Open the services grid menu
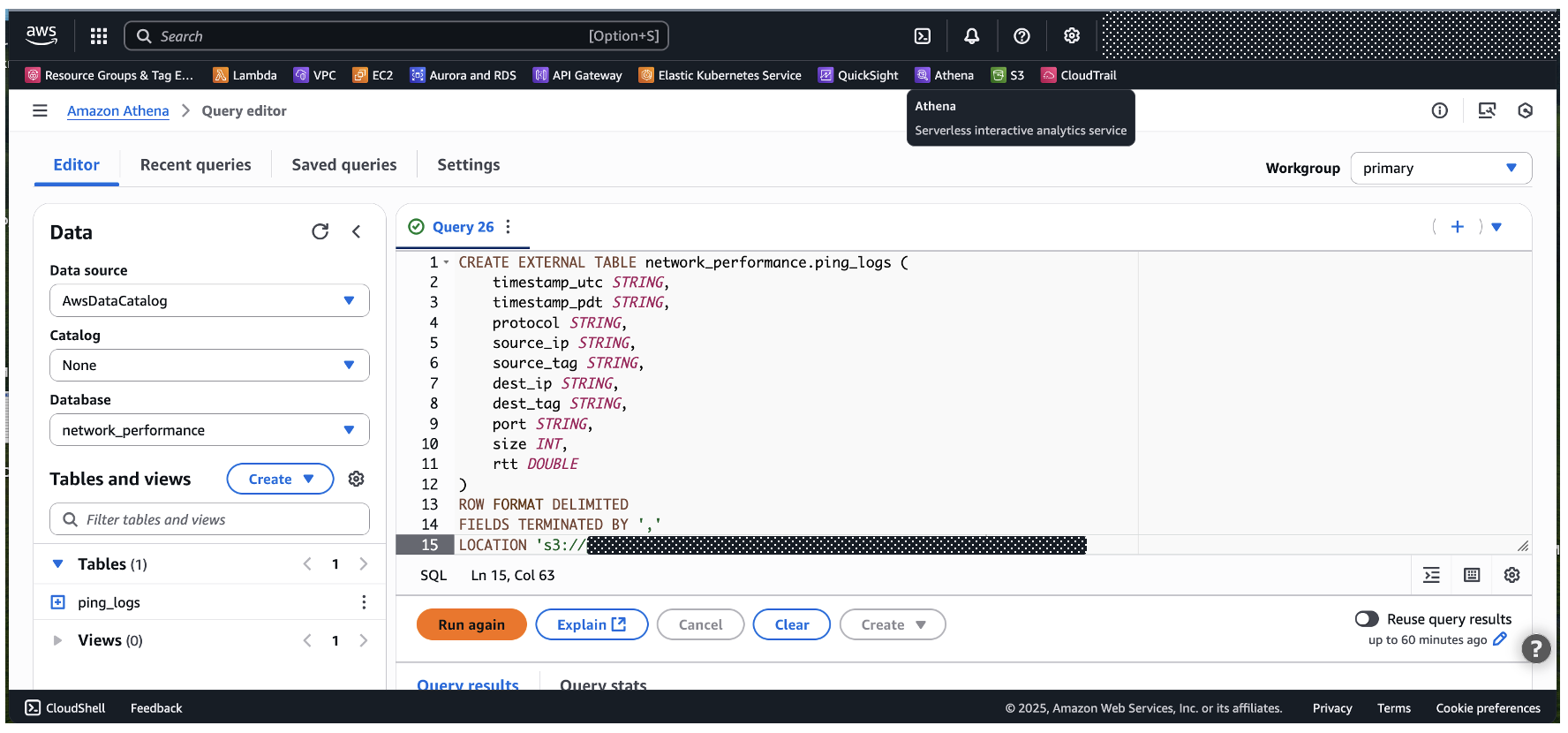The width and height of the screenshot is (1568, 733). (x=99, y=36)
